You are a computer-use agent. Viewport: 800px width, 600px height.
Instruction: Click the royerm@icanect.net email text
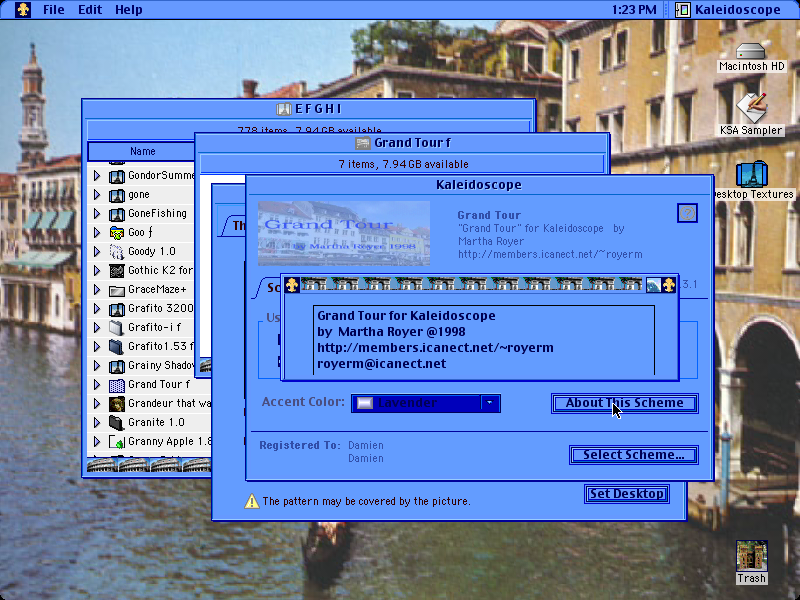[382, 364]
